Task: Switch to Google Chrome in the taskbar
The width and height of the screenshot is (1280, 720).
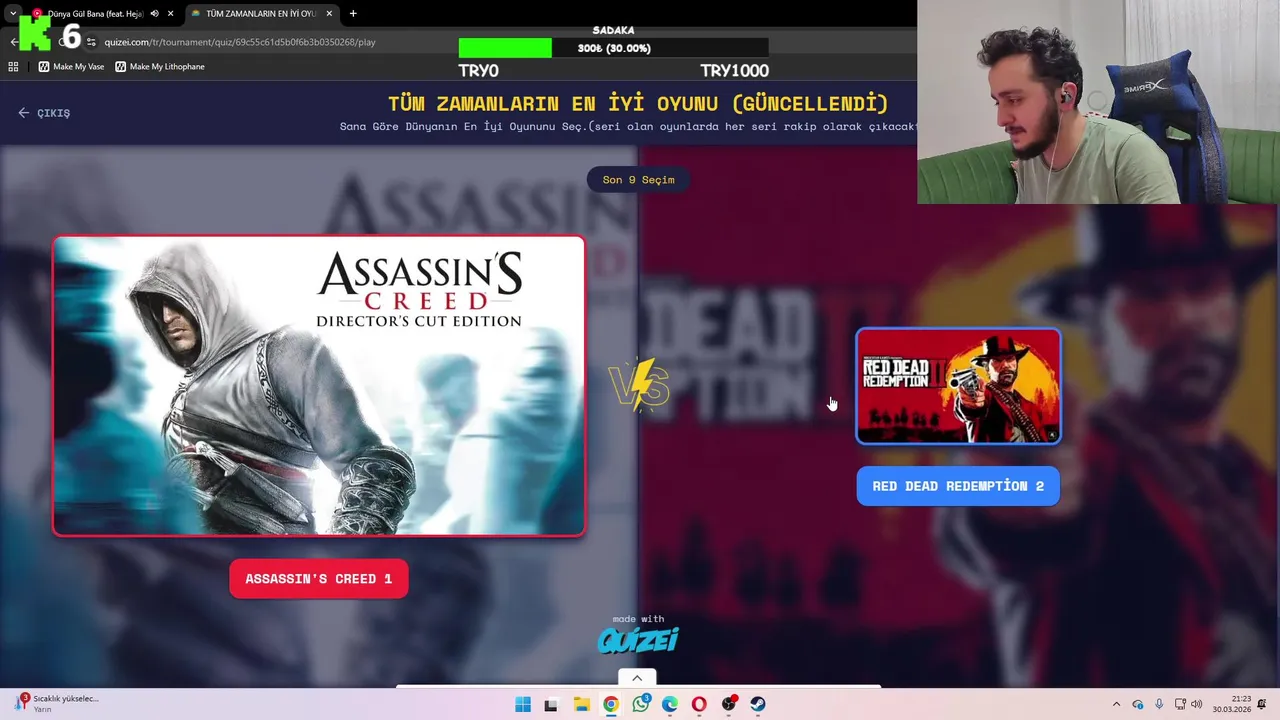Action: pos(611,704)
